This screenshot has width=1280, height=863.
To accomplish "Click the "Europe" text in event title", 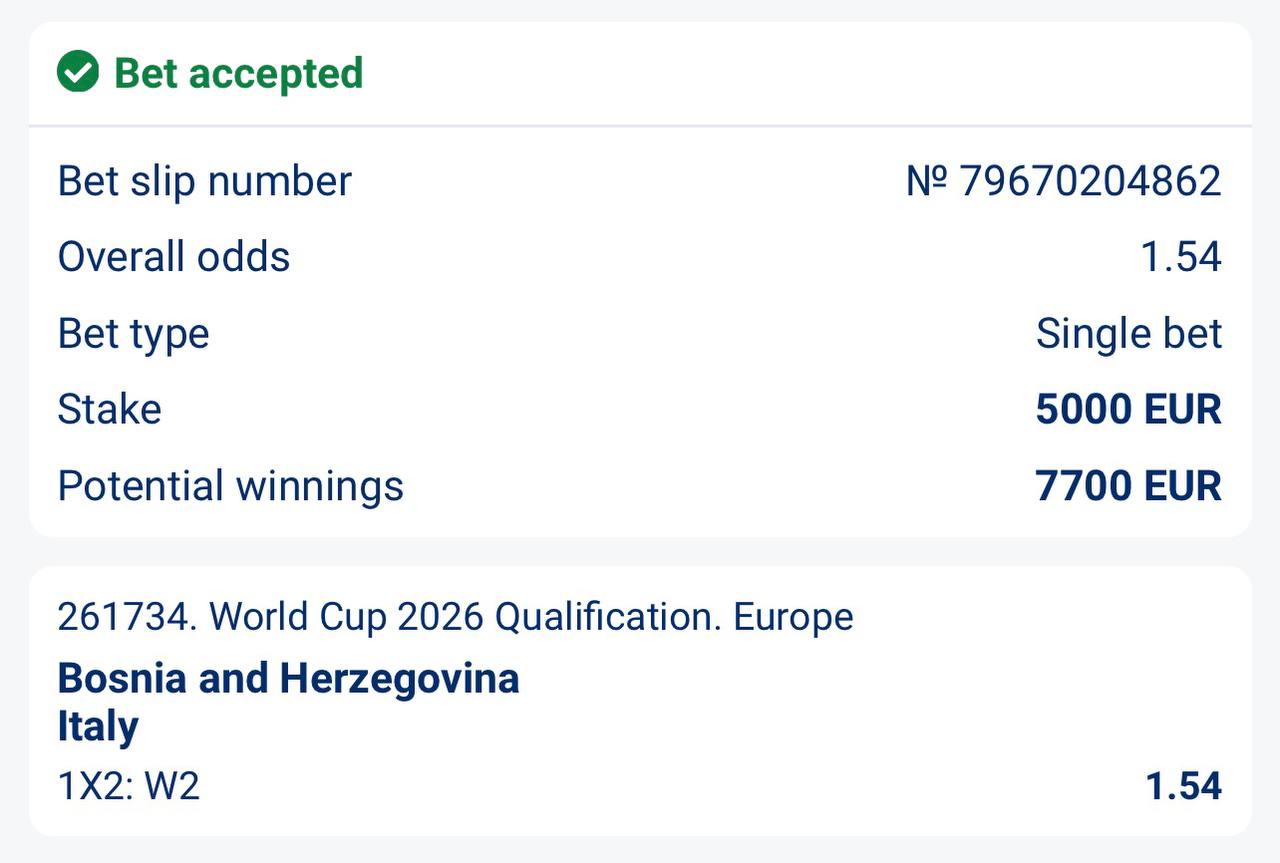I will pos(793,617).
